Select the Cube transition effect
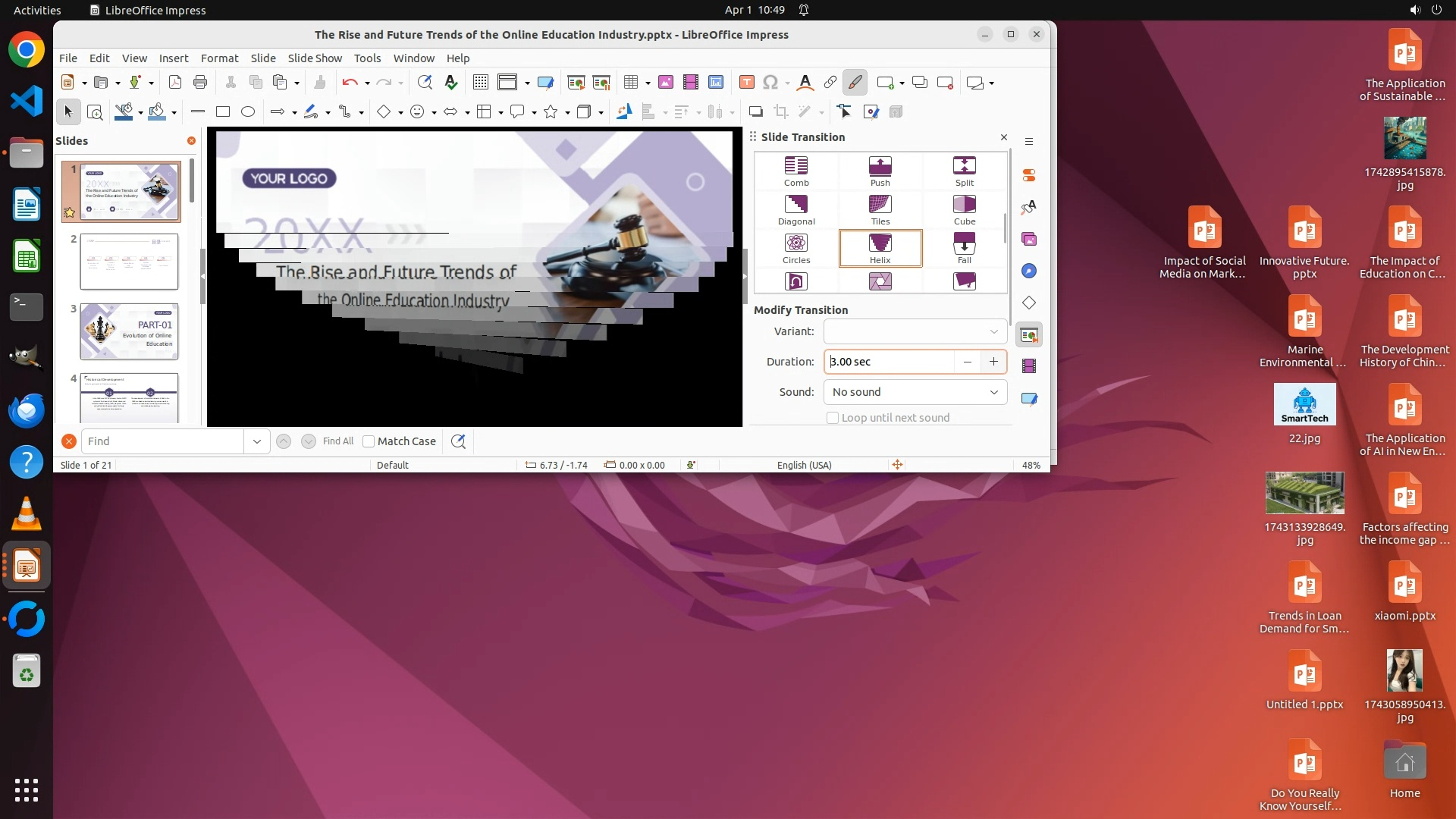Screen dimensions: 1456x819 964,209
